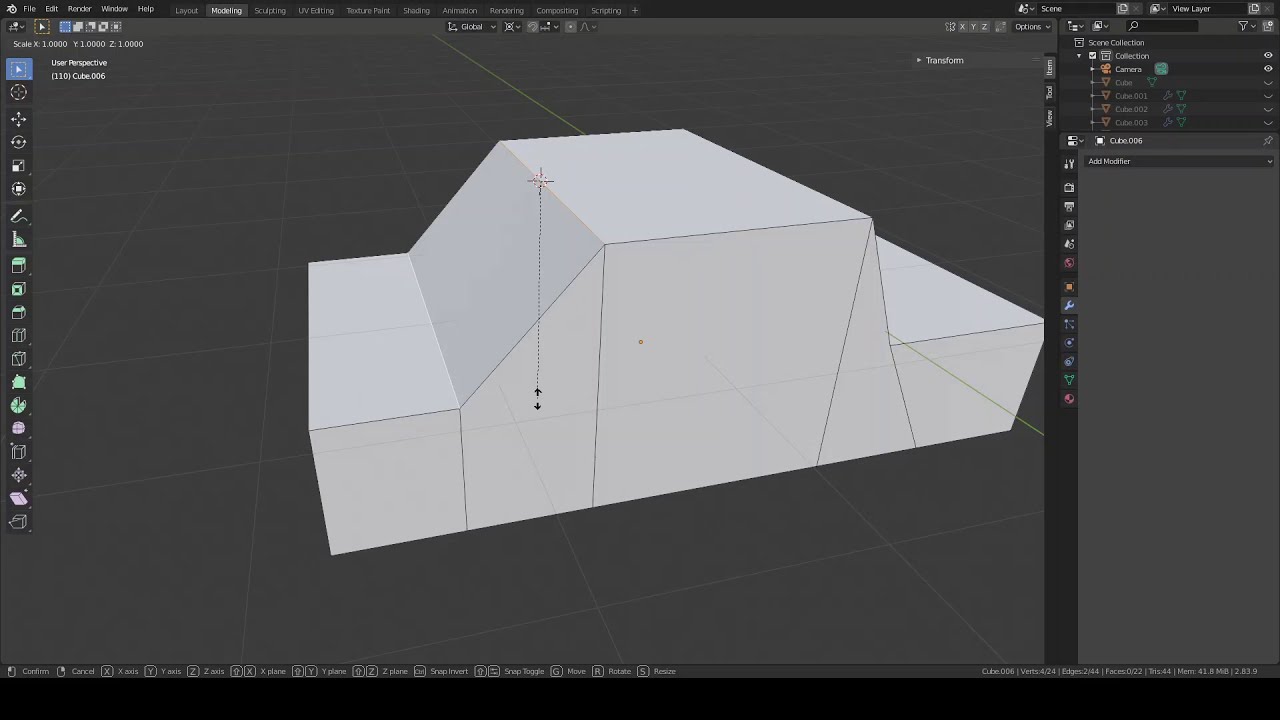Activate the Move tool

pyautogui.click(x=18, y=119)
